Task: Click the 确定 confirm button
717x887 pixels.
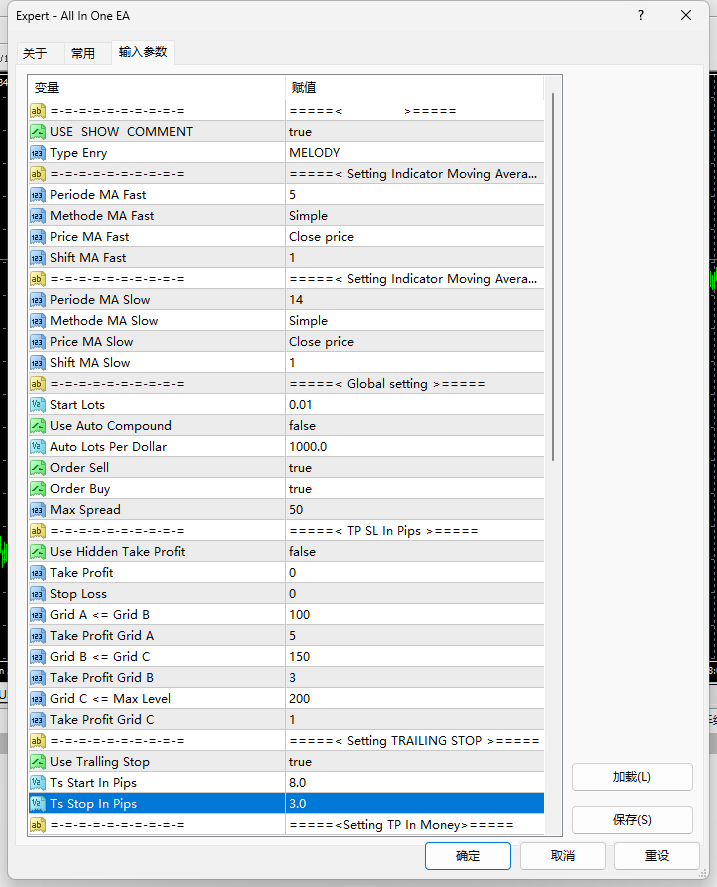Action: pos(467,856)
